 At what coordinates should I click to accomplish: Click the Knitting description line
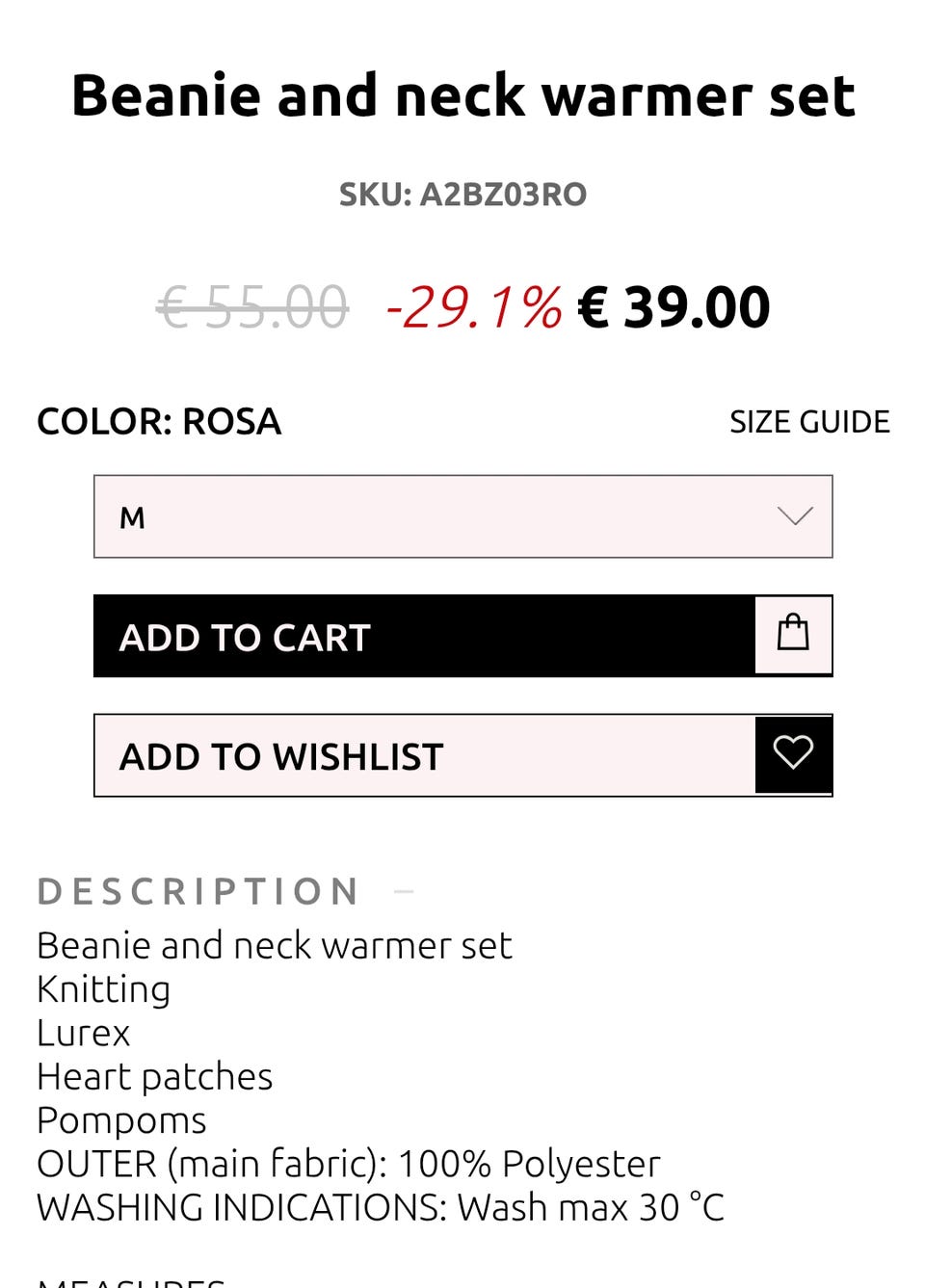(x=104, y=989)
